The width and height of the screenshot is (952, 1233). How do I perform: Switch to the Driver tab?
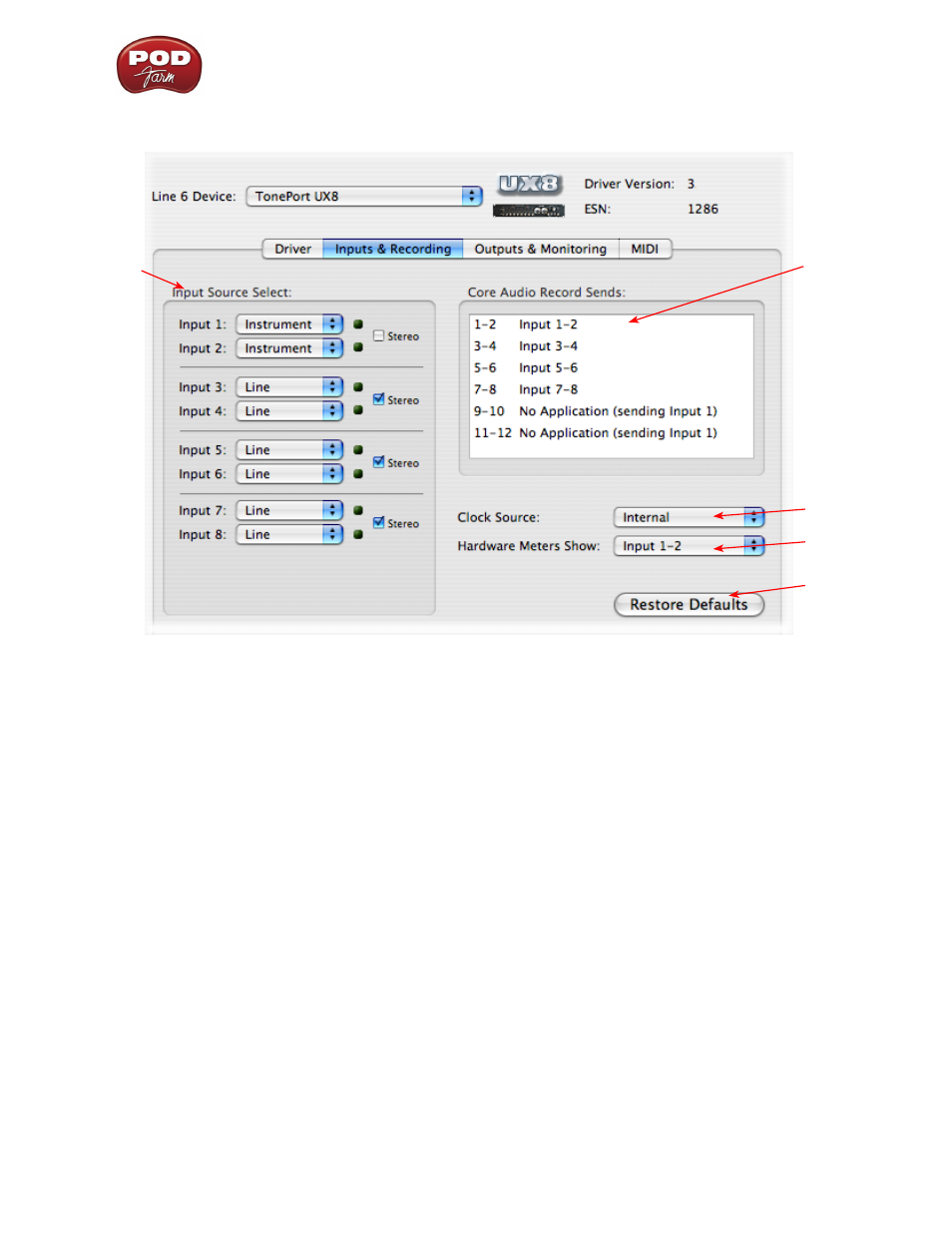coord(292,249)
